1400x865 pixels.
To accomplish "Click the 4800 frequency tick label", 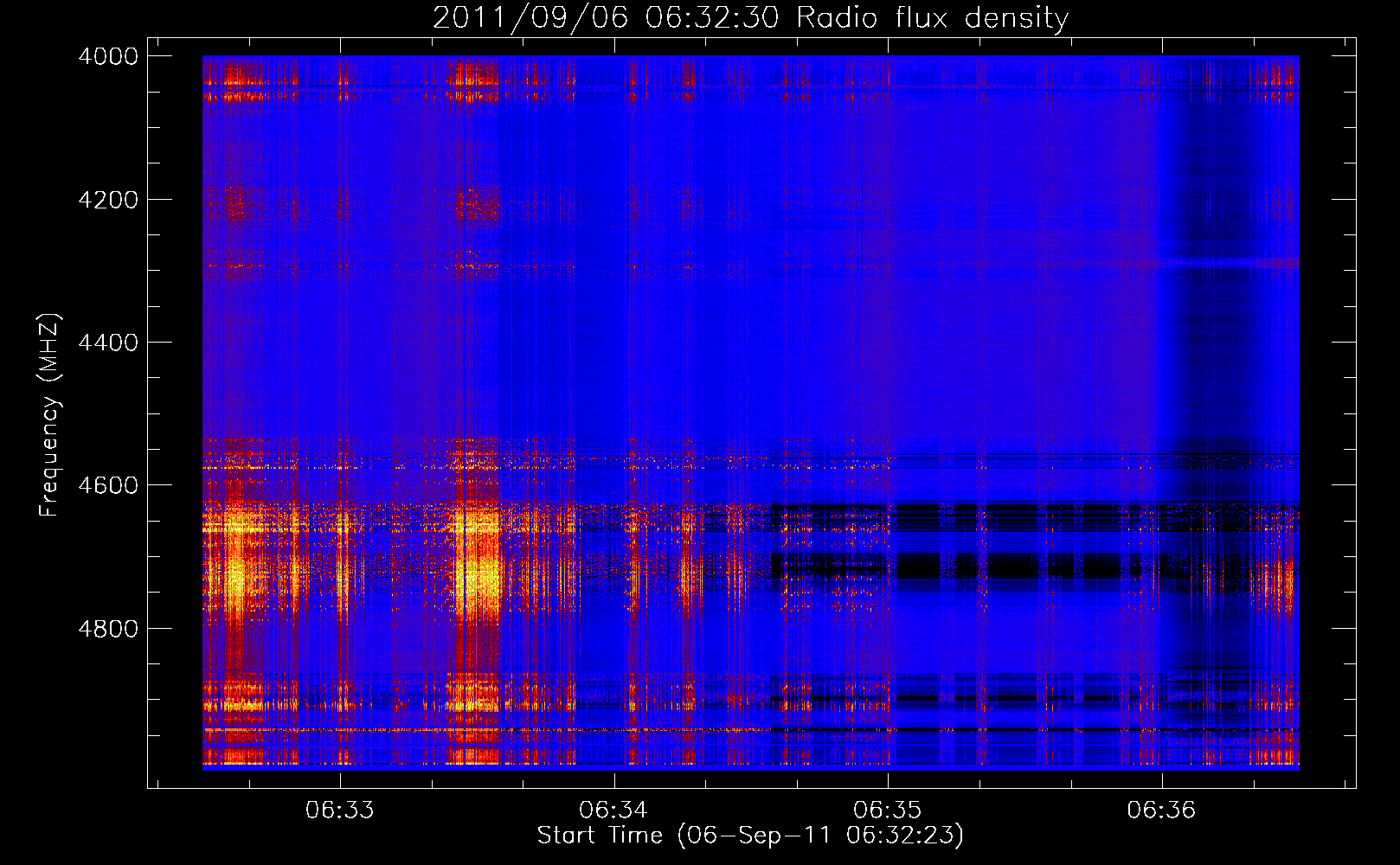I will click(108, 628).
